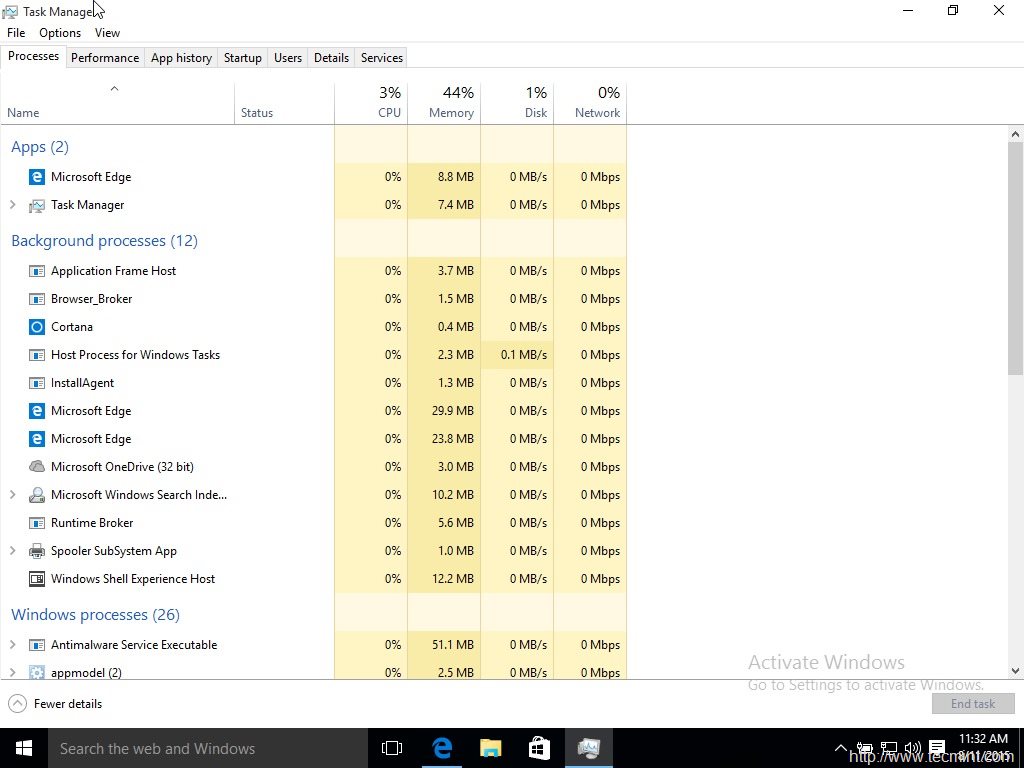
Task: Click the Microsoft Edge icon under Apps
Action: pyautogui.click(x=36, y=176)
